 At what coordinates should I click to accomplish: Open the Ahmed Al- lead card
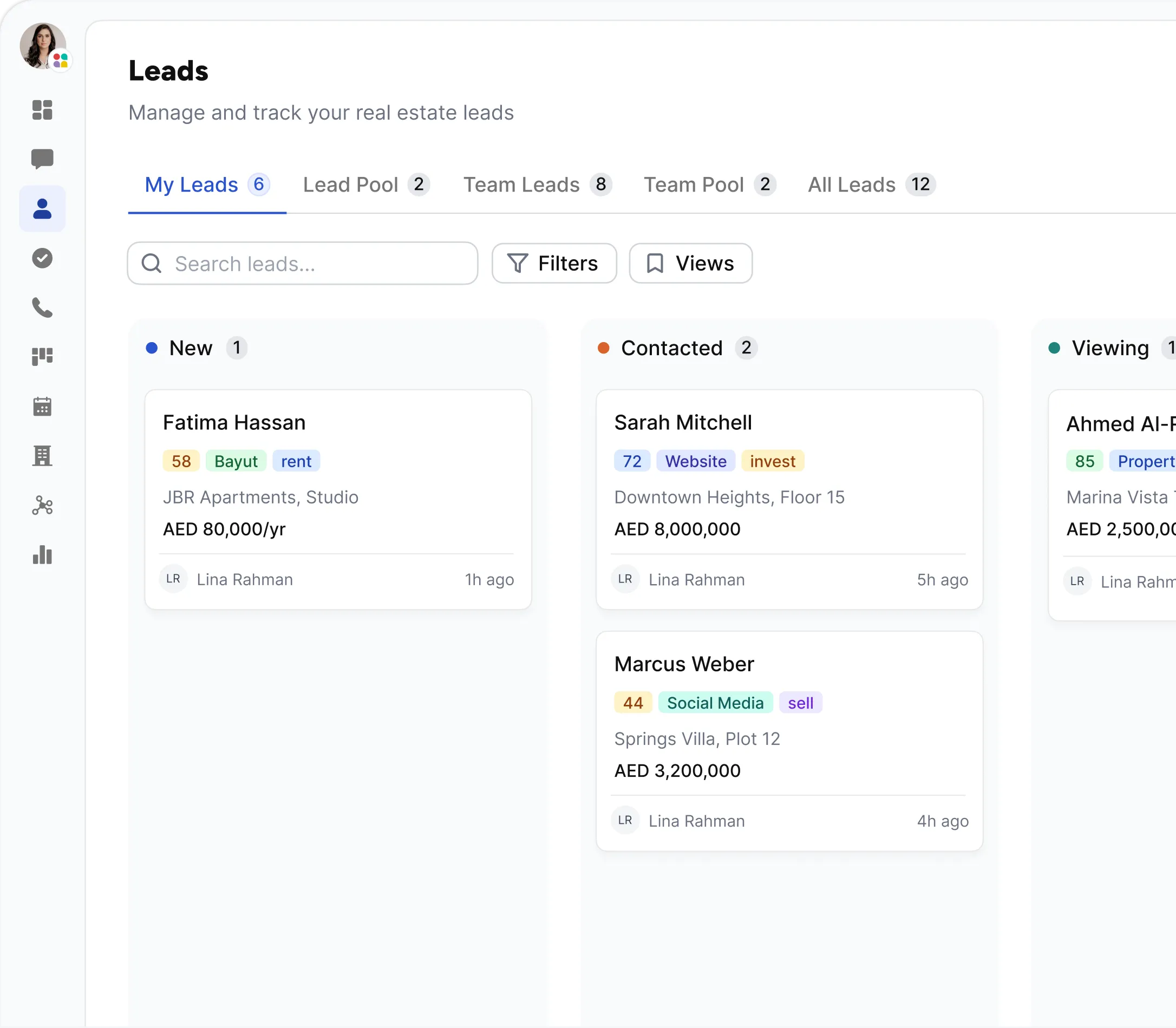click(1113, 505)
